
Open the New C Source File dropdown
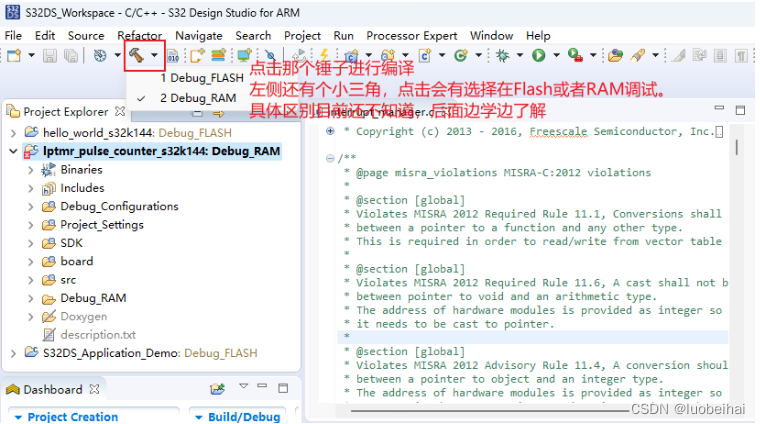click(x=442, y=55)
